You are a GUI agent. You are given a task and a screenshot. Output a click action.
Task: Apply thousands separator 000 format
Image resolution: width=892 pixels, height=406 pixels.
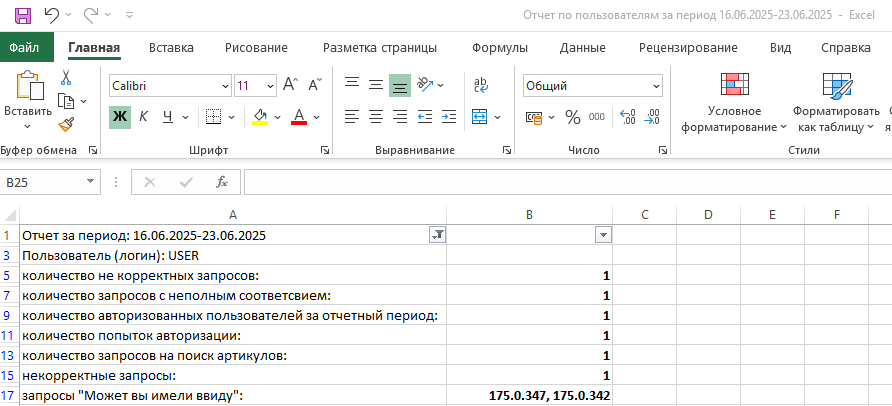[x=597, y=117]
